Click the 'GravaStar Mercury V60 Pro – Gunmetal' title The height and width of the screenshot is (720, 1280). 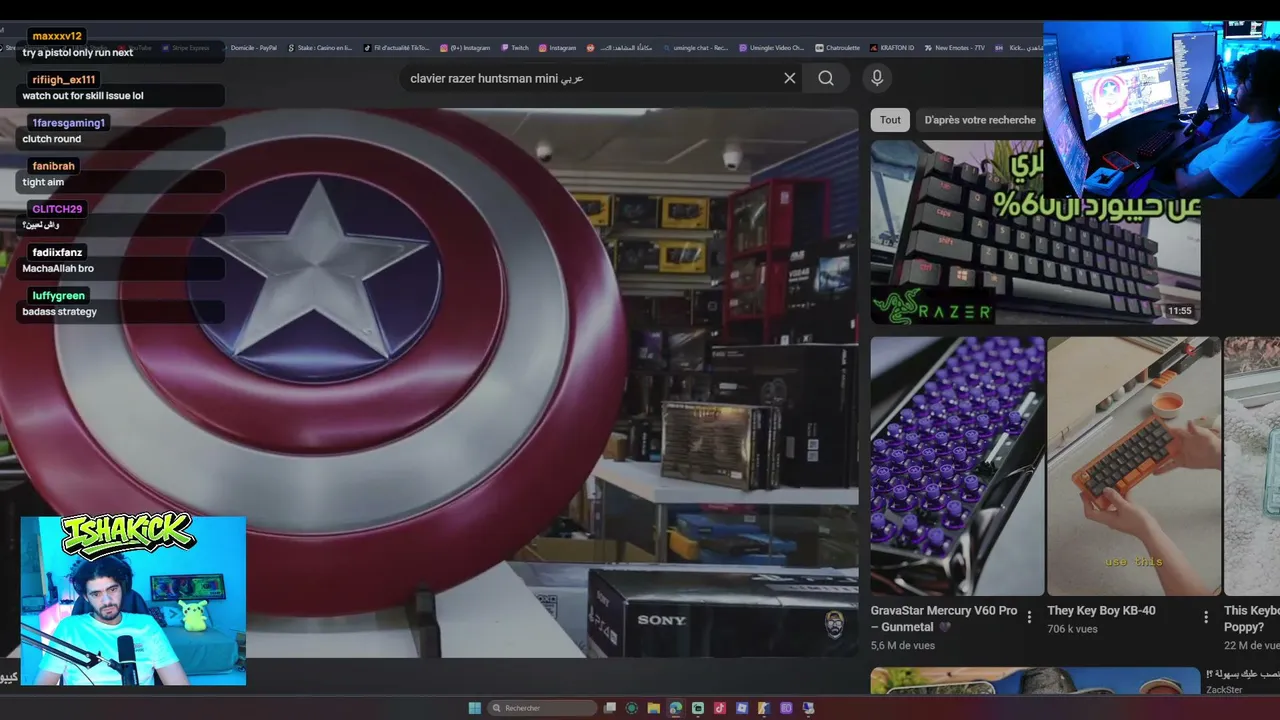944,619
